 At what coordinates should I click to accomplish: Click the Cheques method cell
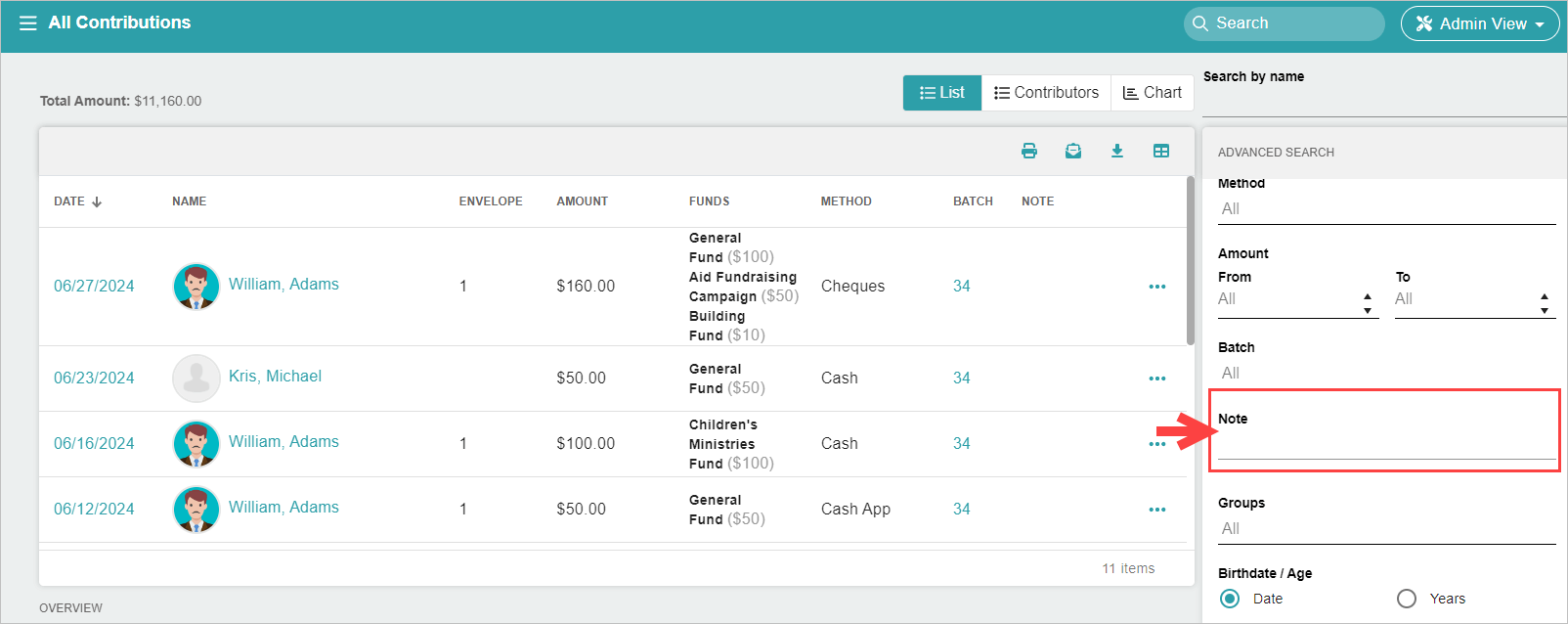(x=853, y=287)
